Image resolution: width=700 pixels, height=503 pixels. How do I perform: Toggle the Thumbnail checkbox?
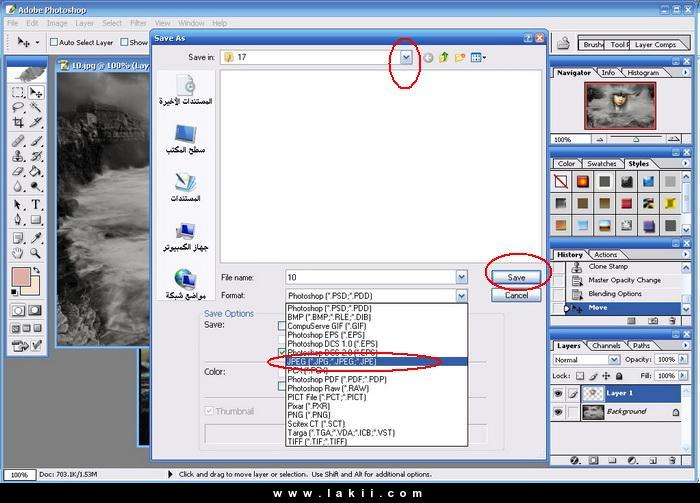(209, 411)
